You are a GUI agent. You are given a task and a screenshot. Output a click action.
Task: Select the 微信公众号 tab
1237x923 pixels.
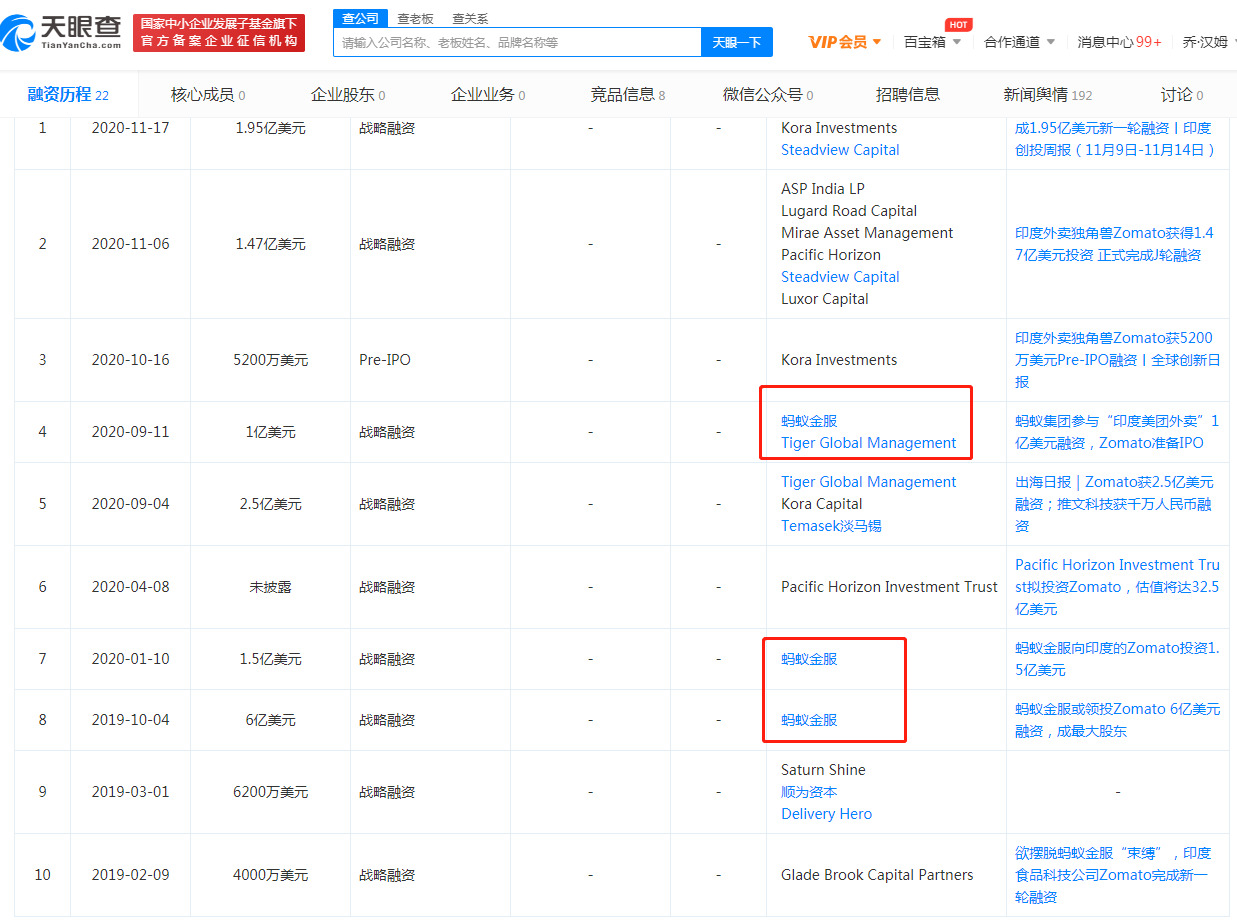tap(768, 95)
